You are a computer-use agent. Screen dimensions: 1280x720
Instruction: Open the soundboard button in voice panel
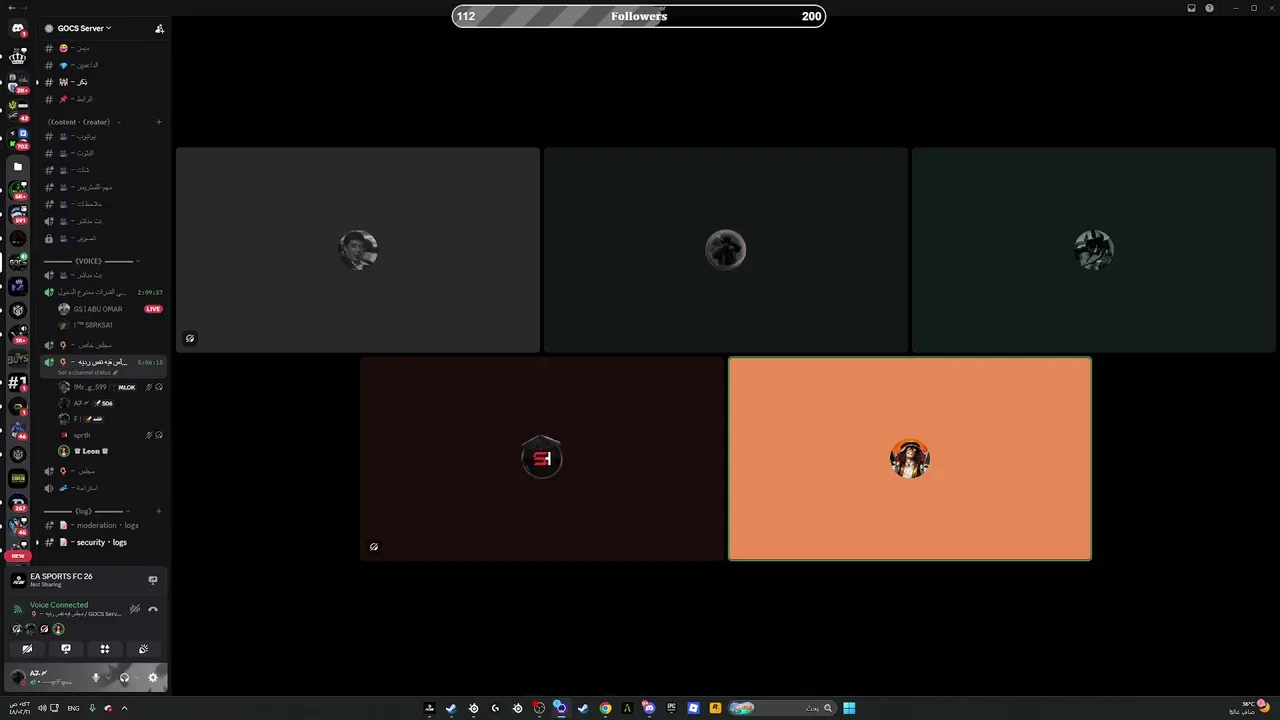pyautogui.click(x=143, y=649)
